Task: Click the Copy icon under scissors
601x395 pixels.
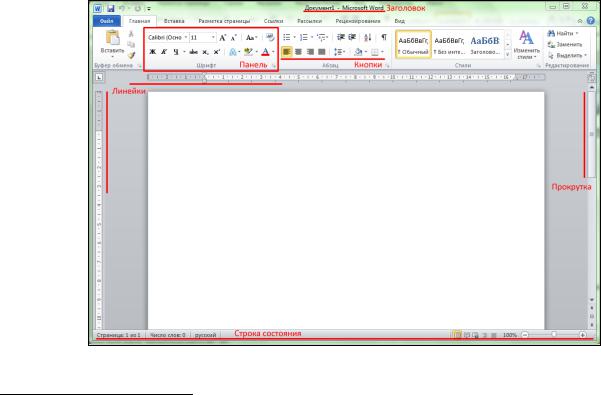Action: click(131, 44)
